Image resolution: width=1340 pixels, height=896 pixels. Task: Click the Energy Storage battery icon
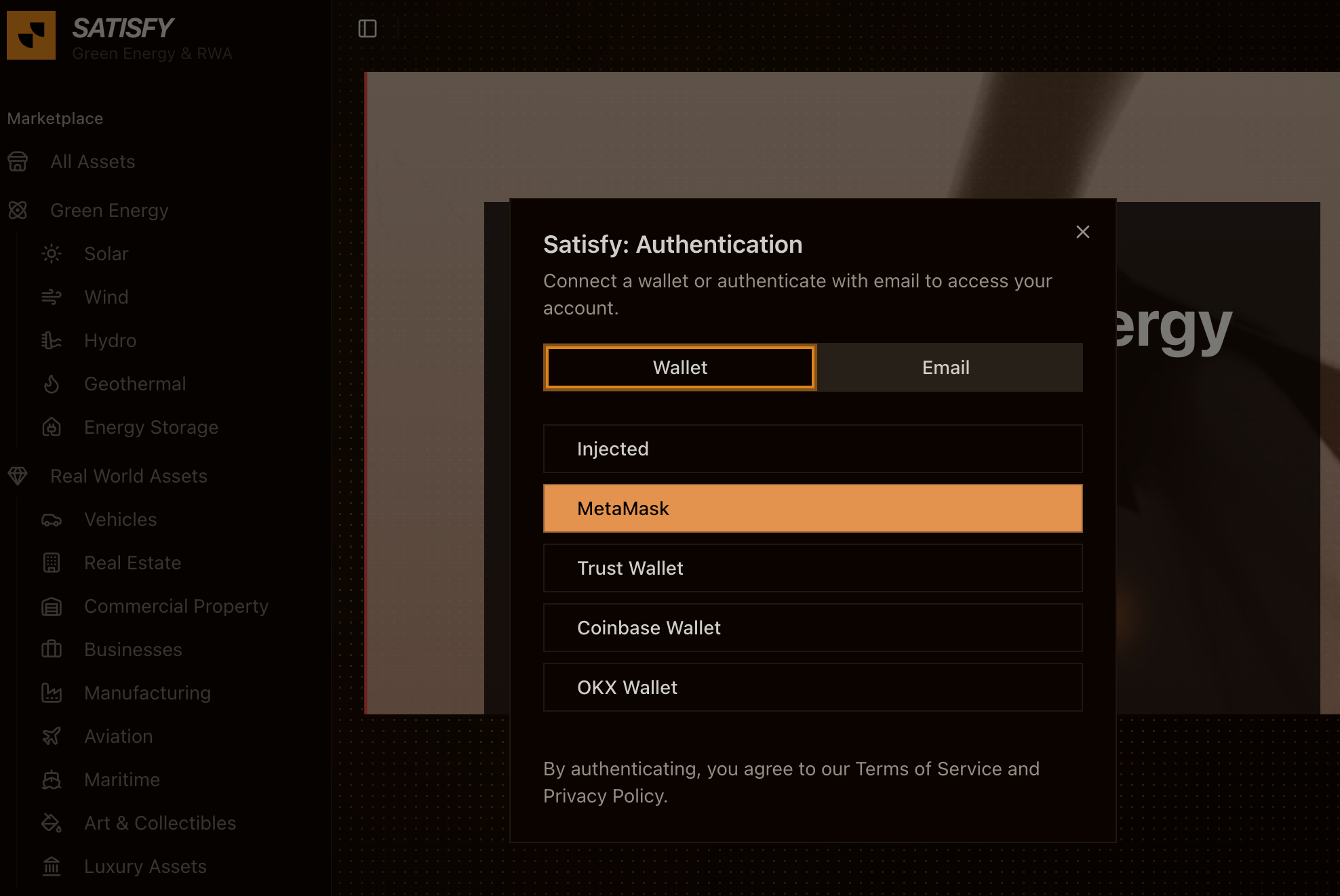[x=52, y=427]
